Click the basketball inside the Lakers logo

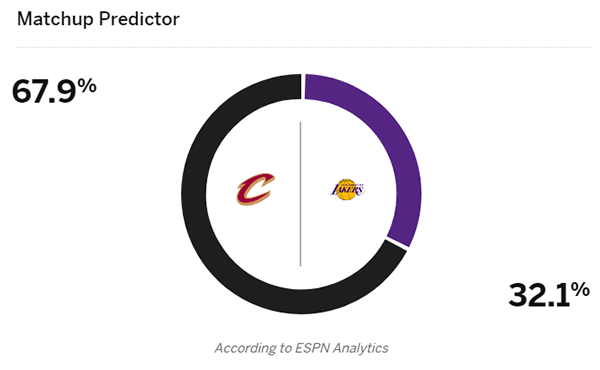(346, 190)
